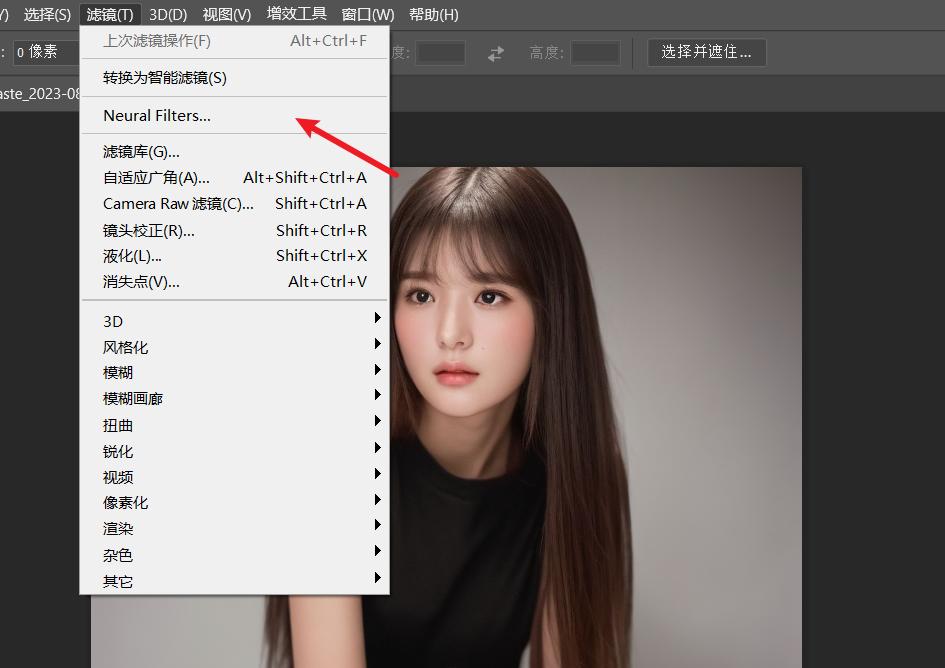
Task: Open the 帮助 Help menu
Action: pos(434,14)
